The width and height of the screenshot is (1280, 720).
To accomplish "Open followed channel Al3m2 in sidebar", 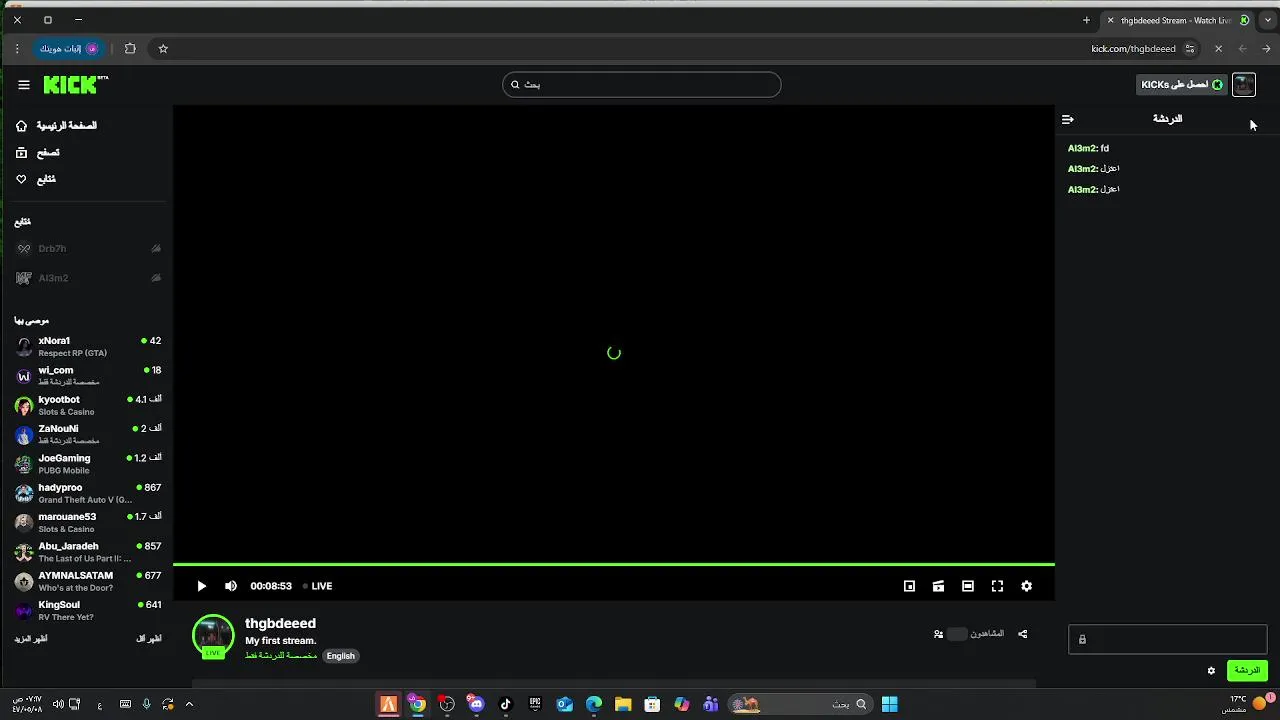I will 88,278.
